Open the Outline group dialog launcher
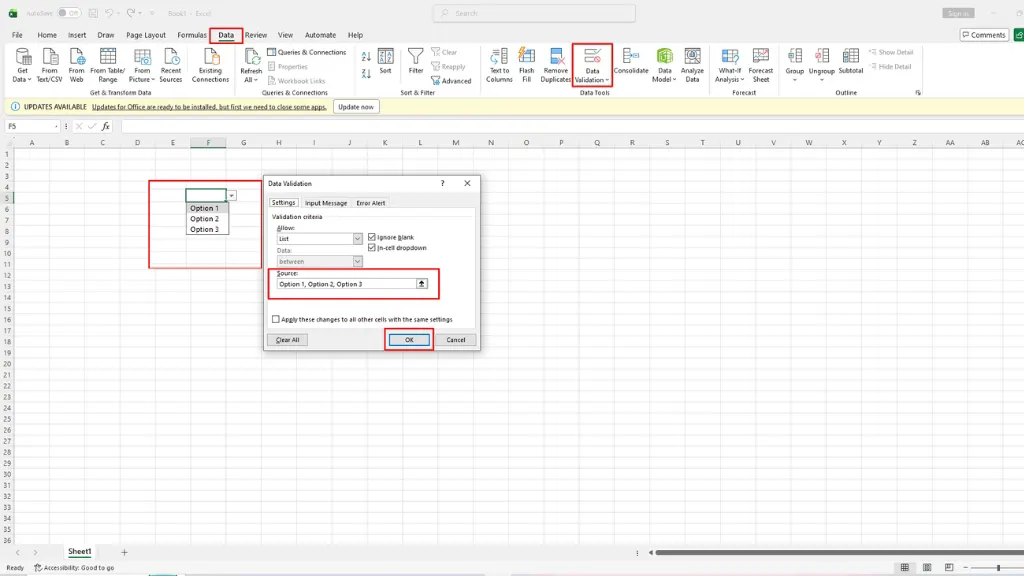Viewport: 1024px width, 576px height. click(x=918, y=93)
